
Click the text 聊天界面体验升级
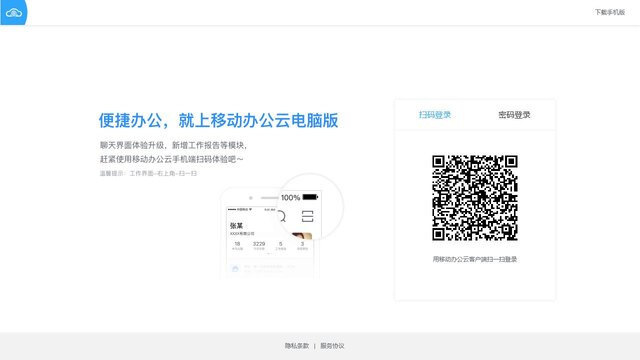pyautogui.click(x=132, y=145)
